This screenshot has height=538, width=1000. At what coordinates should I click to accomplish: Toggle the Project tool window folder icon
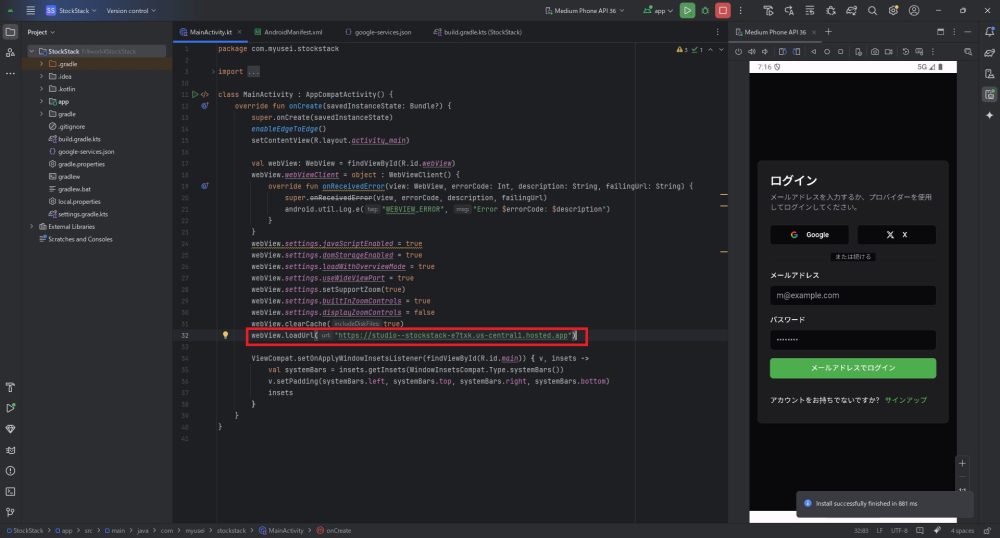pyautogui.click(x=11, y=32)
